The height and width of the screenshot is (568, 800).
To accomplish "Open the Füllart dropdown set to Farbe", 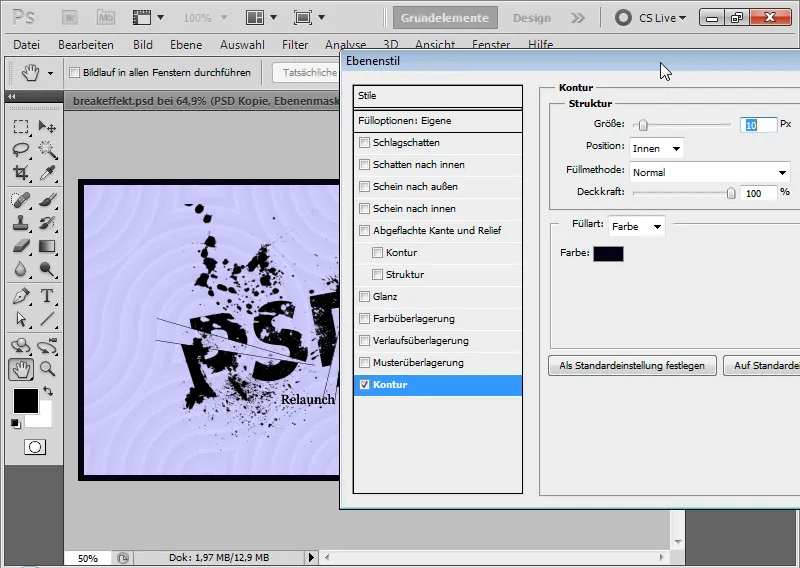I will [x=636, y=227].
